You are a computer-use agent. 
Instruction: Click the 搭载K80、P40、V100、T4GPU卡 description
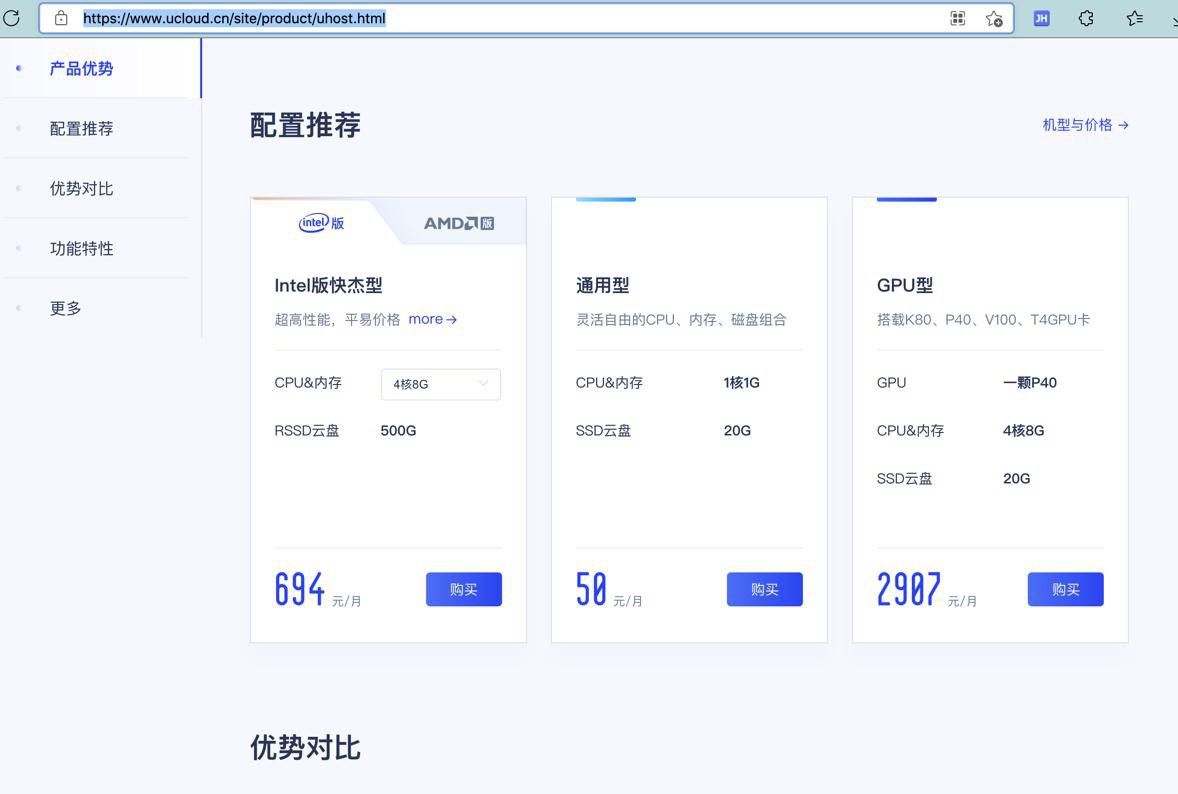[983, 319]
